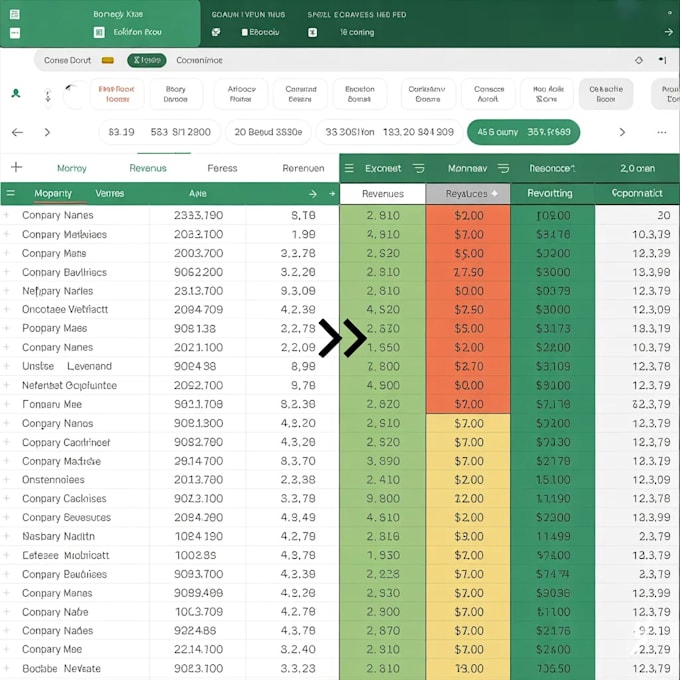Click the Arloocv Rorter button

coord(242,94)
